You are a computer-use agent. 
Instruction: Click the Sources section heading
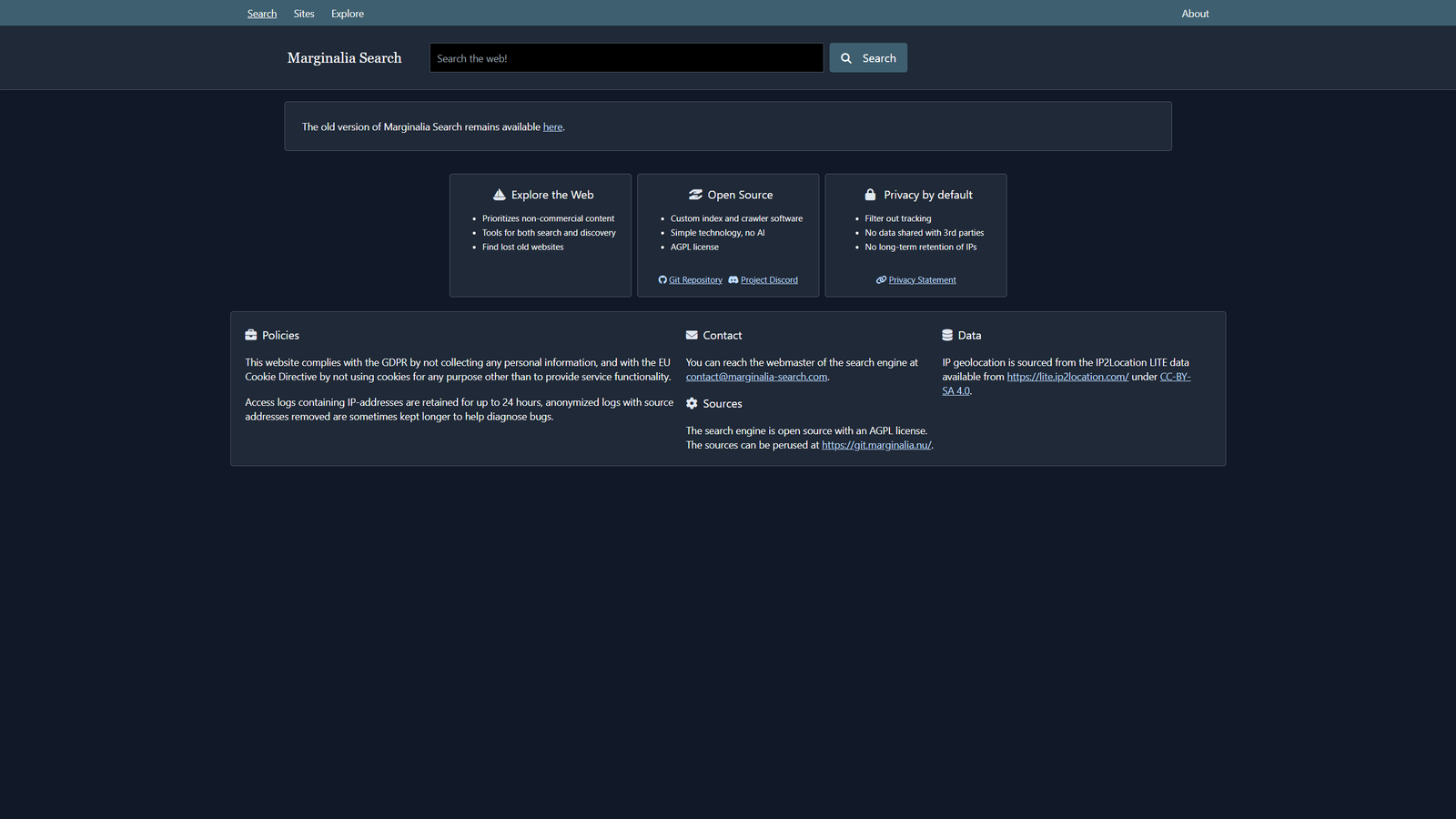[x=722, y=404]
